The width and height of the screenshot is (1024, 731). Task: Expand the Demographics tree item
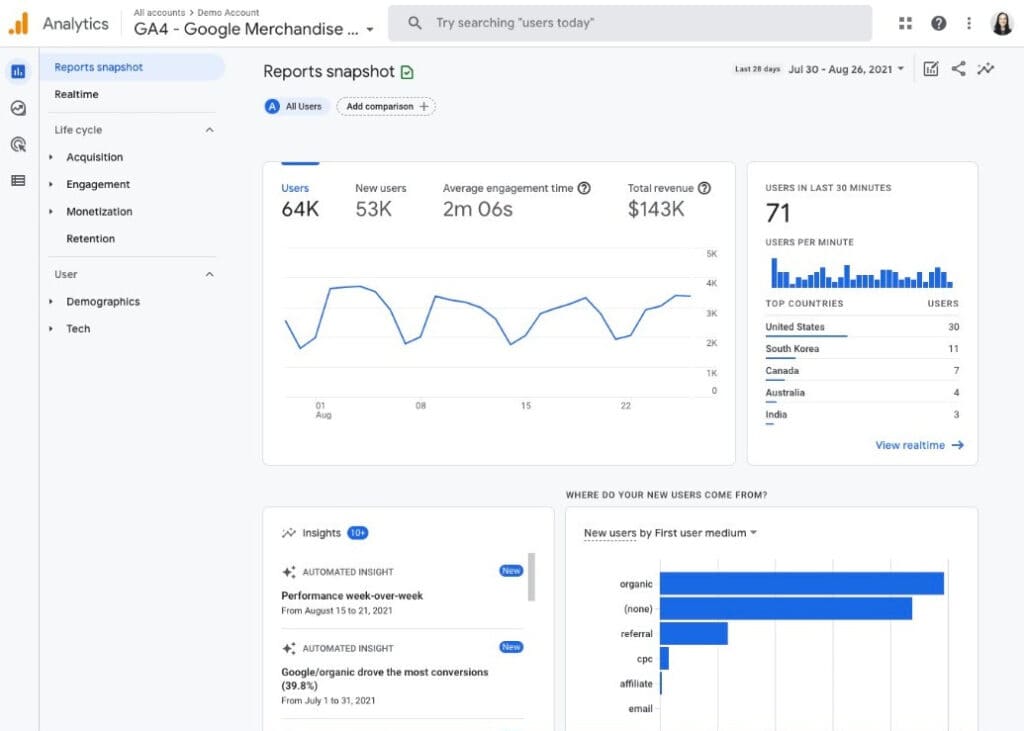(51, 302)
